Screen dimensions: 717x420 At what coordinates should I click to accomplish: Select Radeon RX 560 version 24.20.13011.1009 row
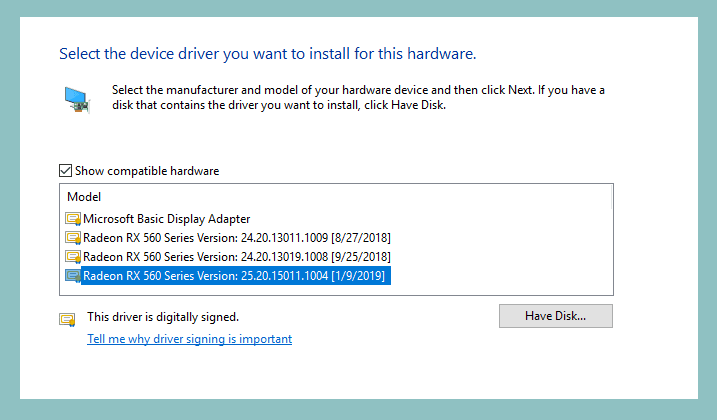pos(236,238)
